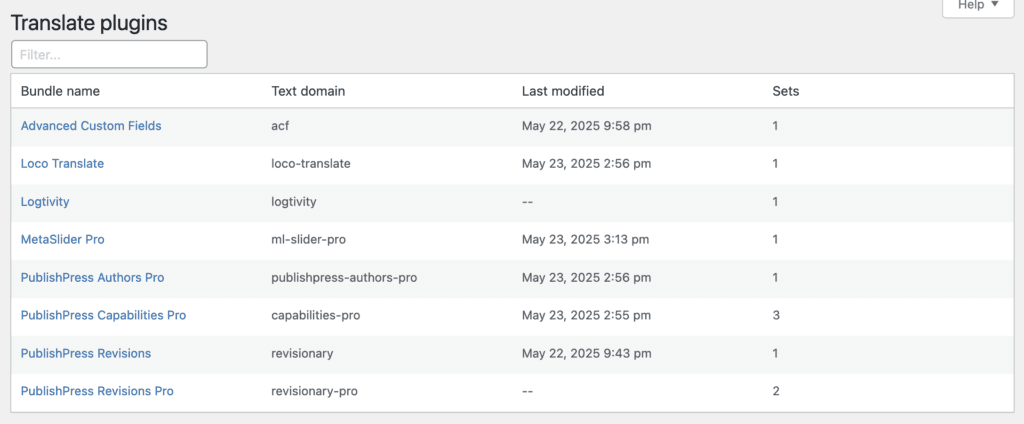Click the Translate plugins page heading
Screen dimensions: 1024x424
coord(89,22)
